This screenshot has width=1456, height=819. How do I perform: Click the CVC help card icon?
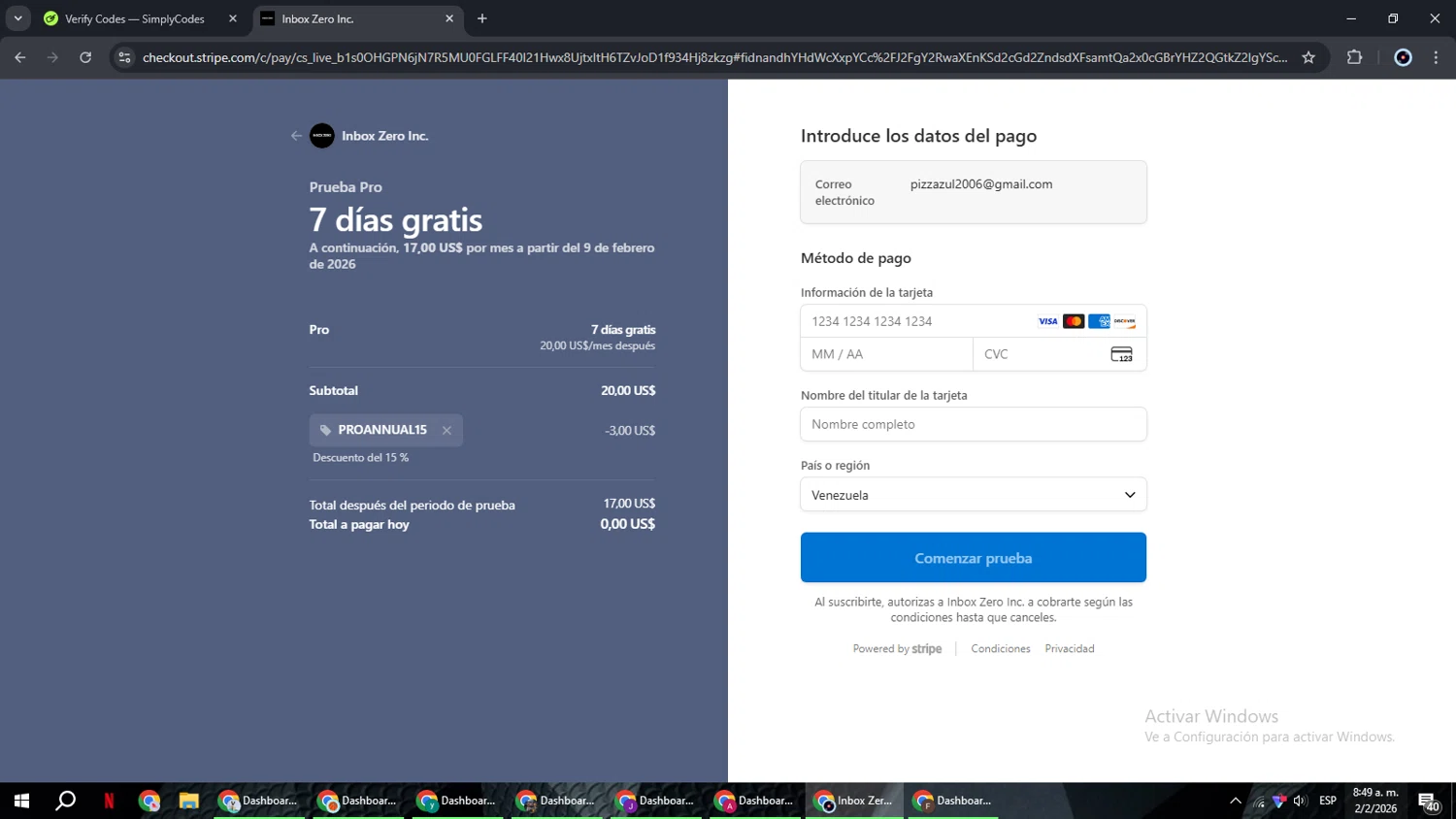[1121, 354]
